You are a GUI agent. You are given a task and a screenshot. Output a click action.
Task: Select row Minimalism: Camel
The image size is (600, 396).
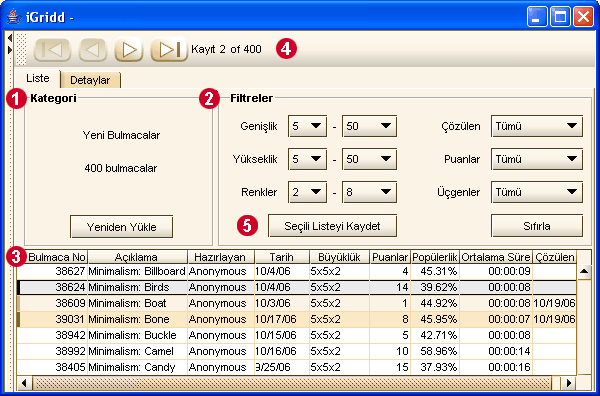point(297,351)
